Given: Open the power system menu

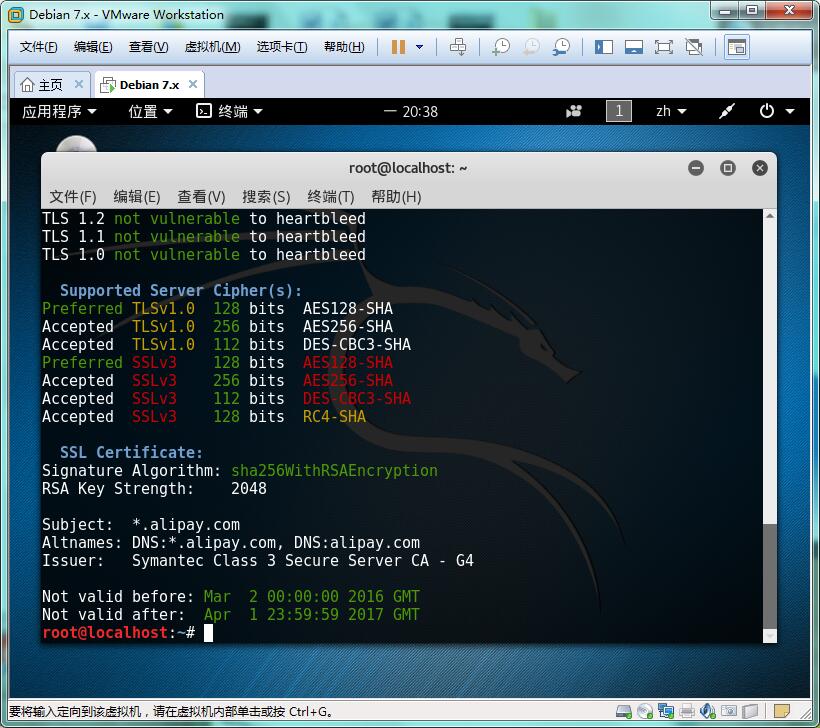Looking at the screenshot, I should 777,111.
